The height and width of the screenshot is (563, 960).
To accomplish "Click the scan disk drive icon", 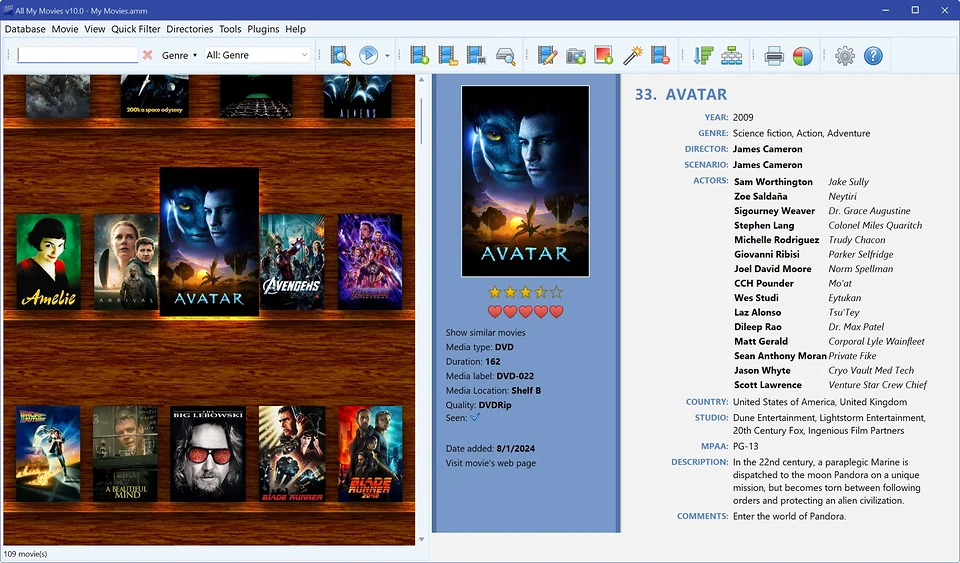I will [x=505, y=56].
